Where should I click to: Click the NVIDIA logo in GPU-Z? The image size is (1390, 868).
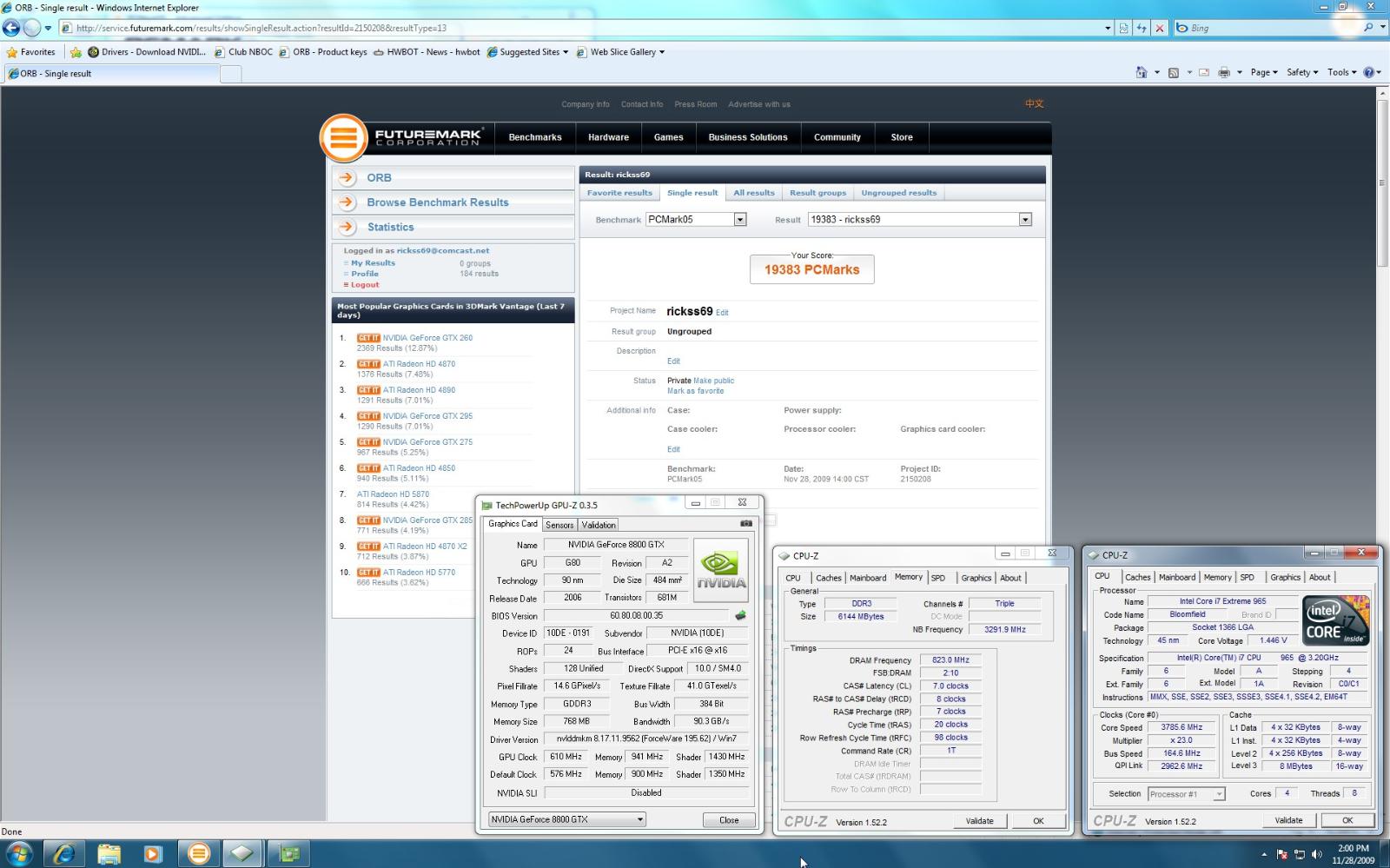click(720, 571)
